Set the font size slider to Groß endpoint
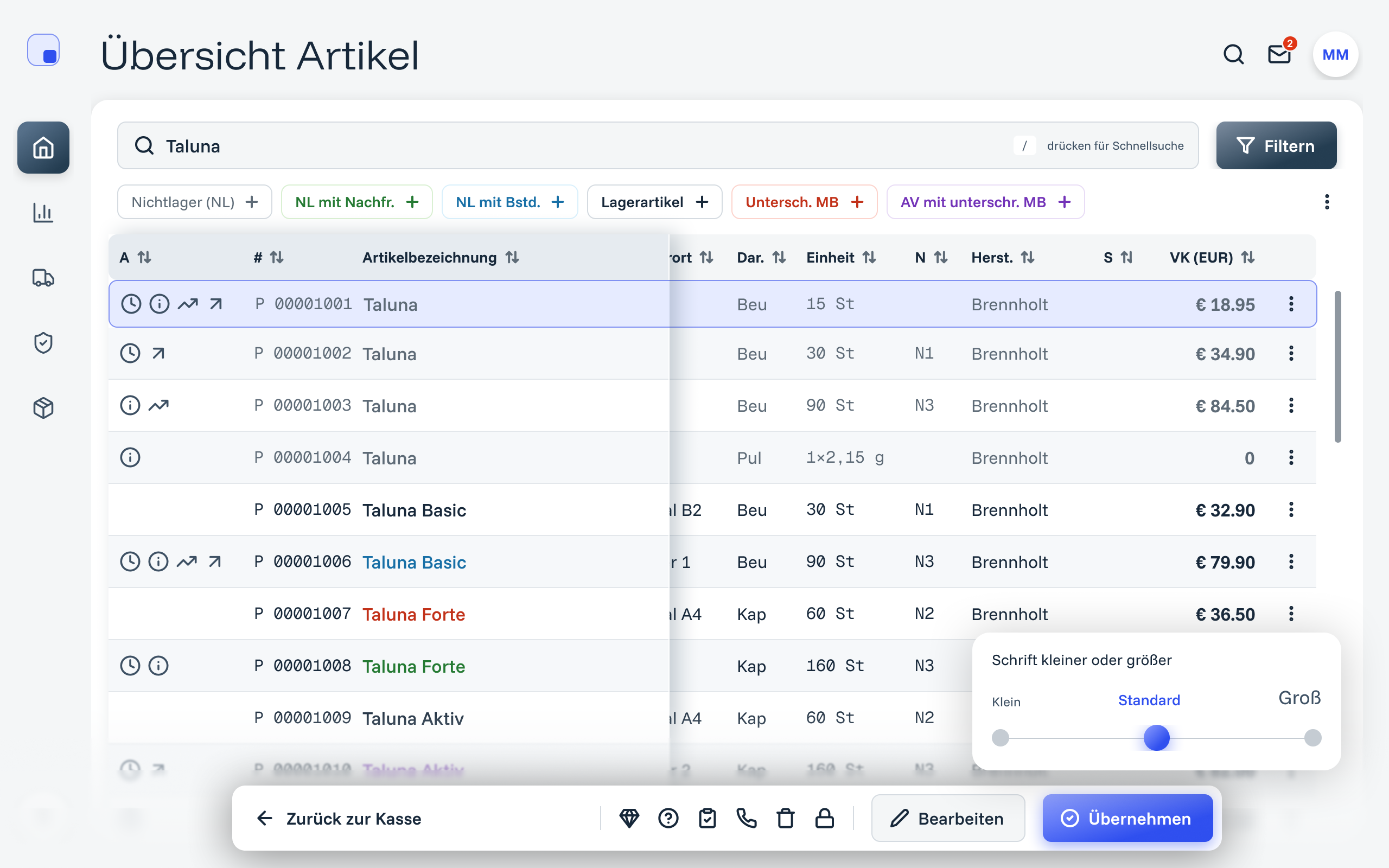Image resolution: width=1389 pixels, height=868 pixels. click(1312, 738)
